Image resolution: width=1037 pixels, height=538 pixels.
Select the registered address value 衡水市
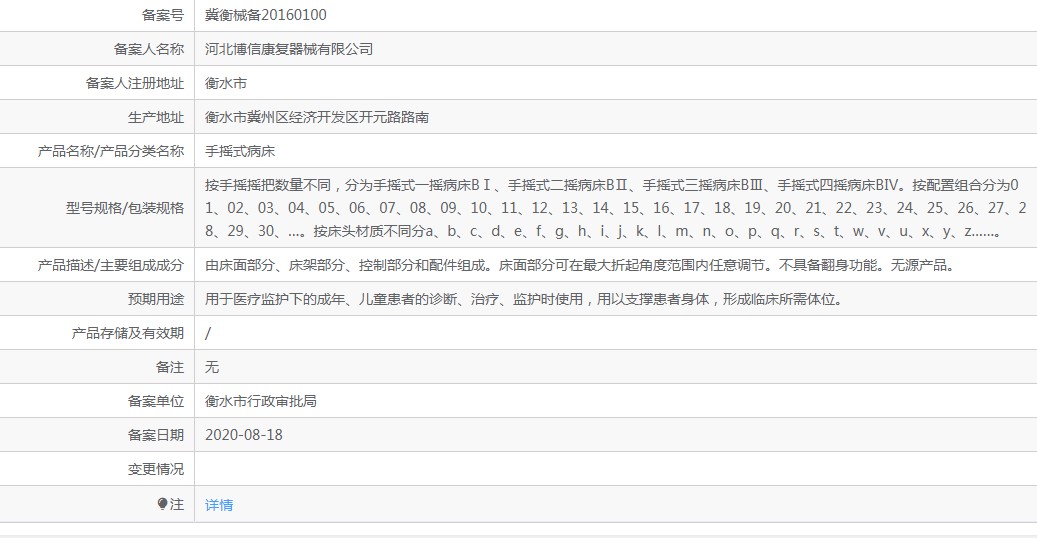[226, 83]
